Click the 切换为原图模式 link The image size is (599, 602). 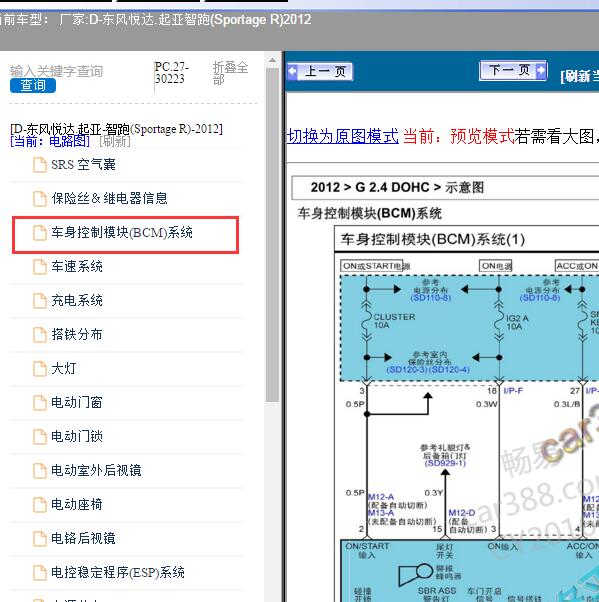point(343,136)
